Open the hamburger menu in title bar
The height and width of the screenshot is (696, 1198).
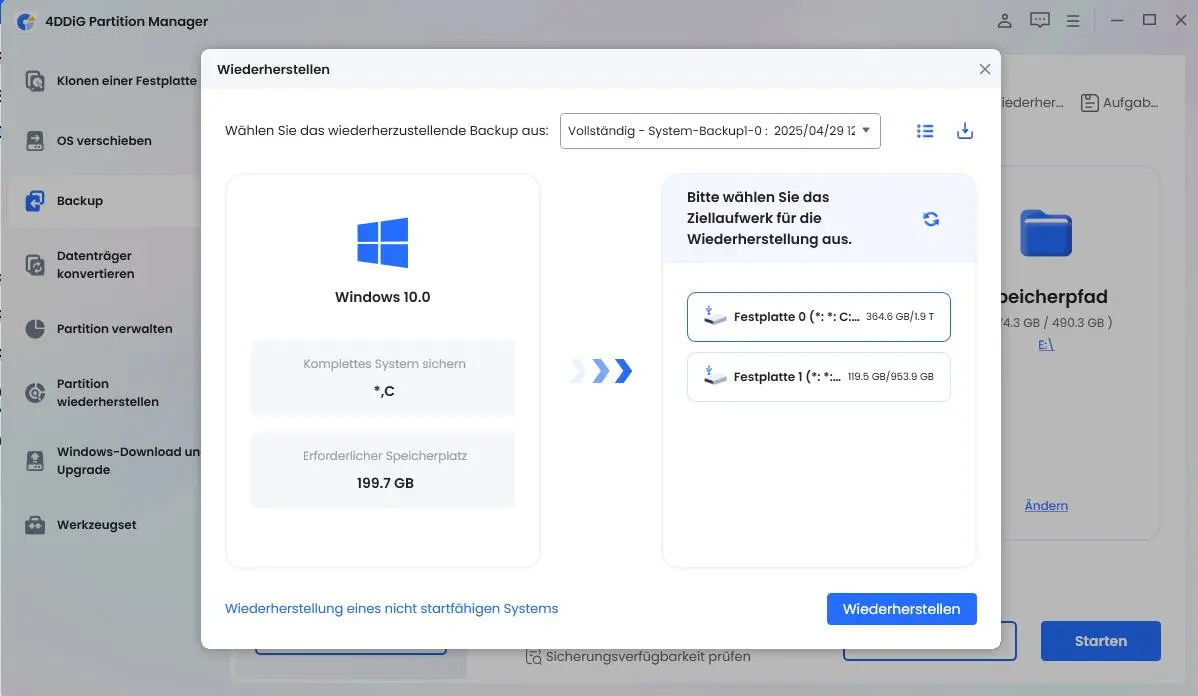[1073, 21]
